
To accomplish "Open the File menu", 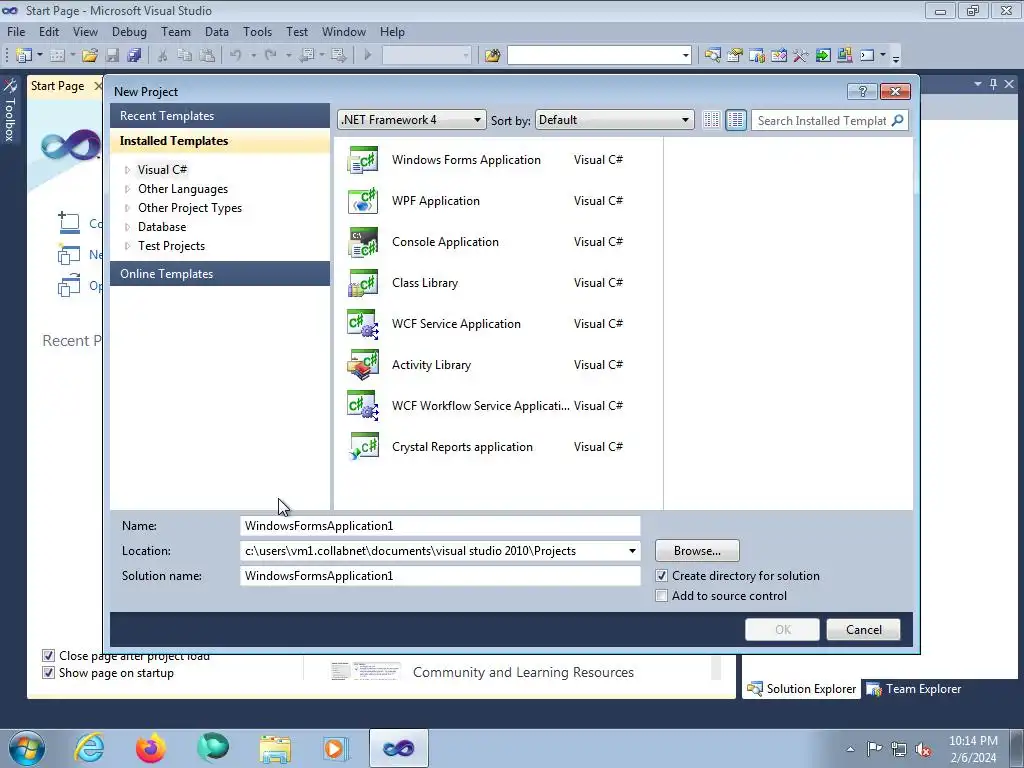I will click(x=16, y=32).
